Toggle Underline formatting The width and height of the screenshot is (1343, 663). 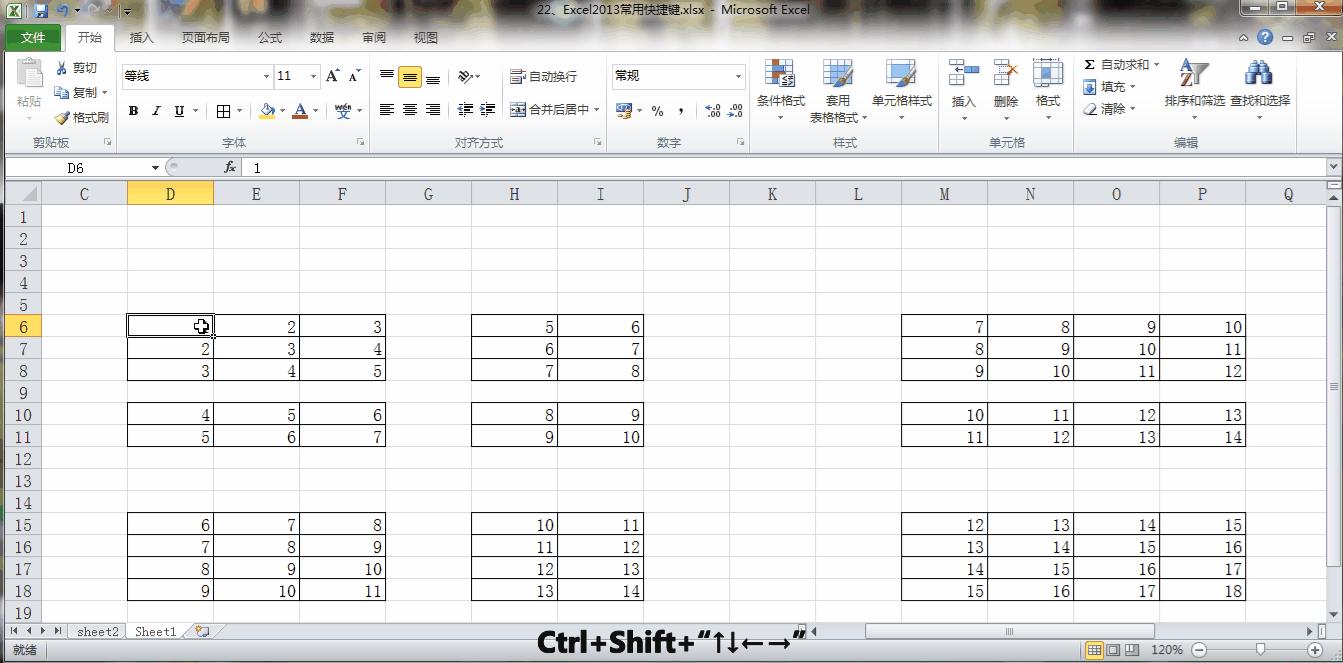point(179,111)
